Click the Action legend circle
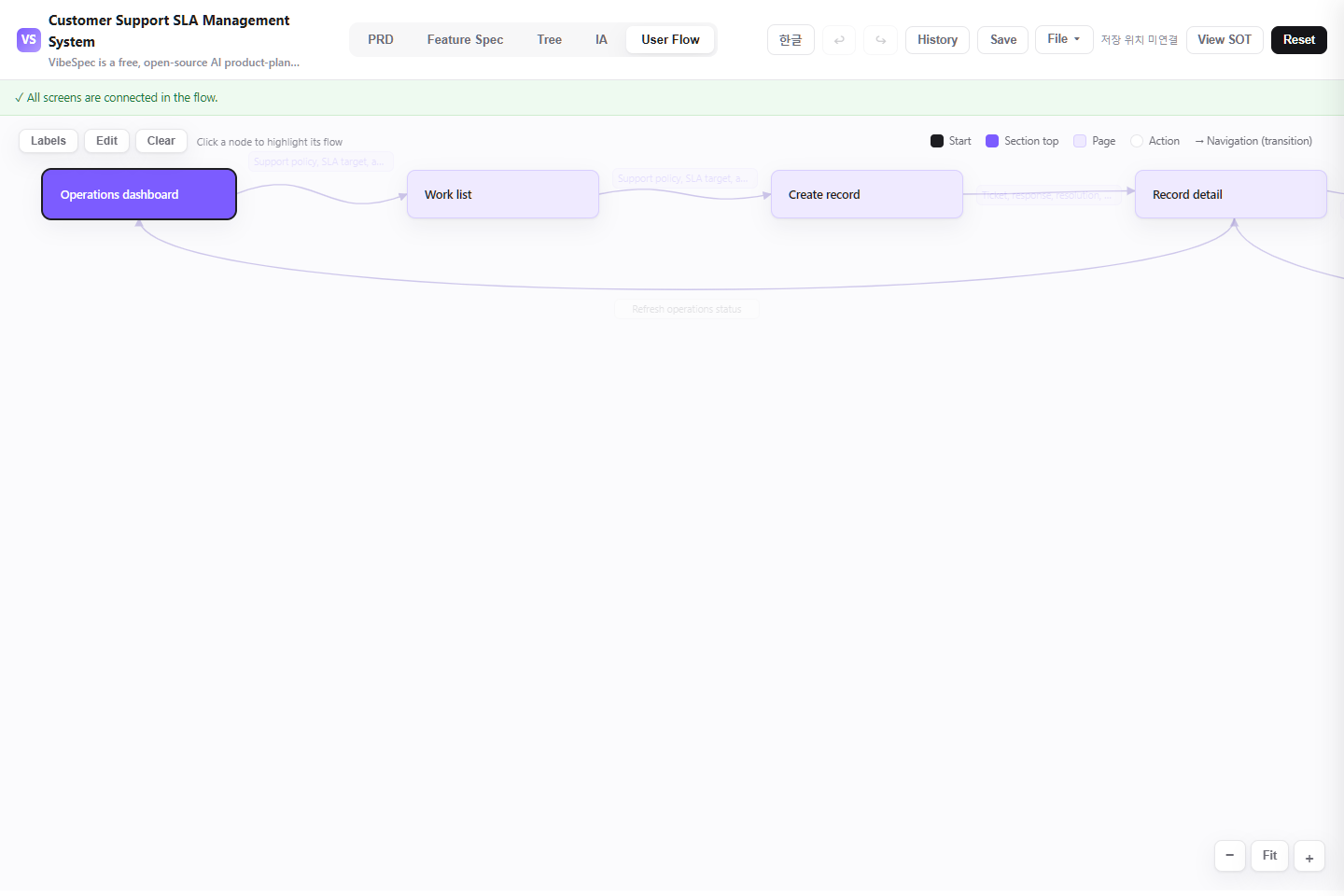The height and width of the screenshot is (896, 1344). tap(1137, 141)
